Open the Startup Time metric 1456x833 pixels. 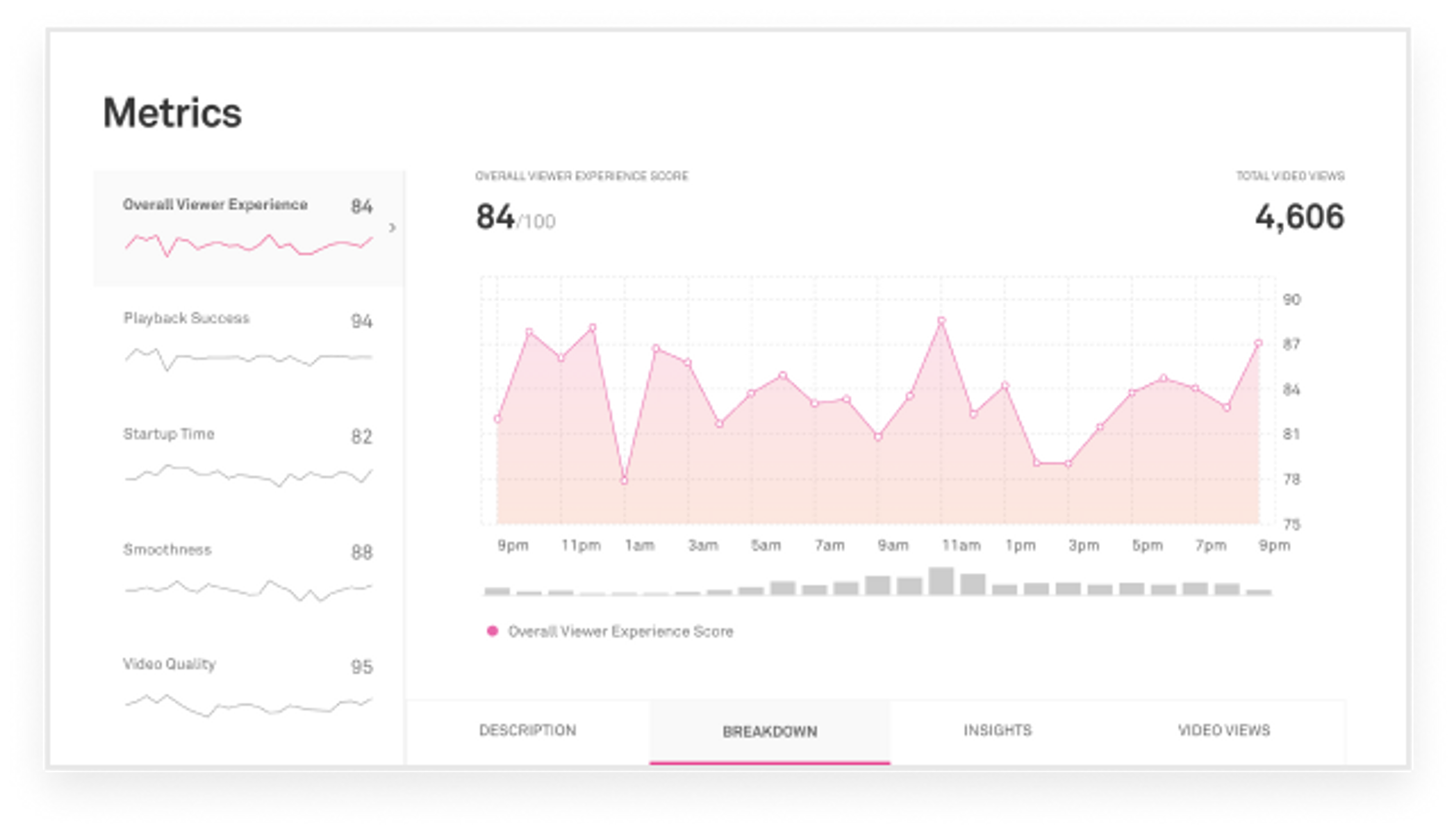[169, 434]
